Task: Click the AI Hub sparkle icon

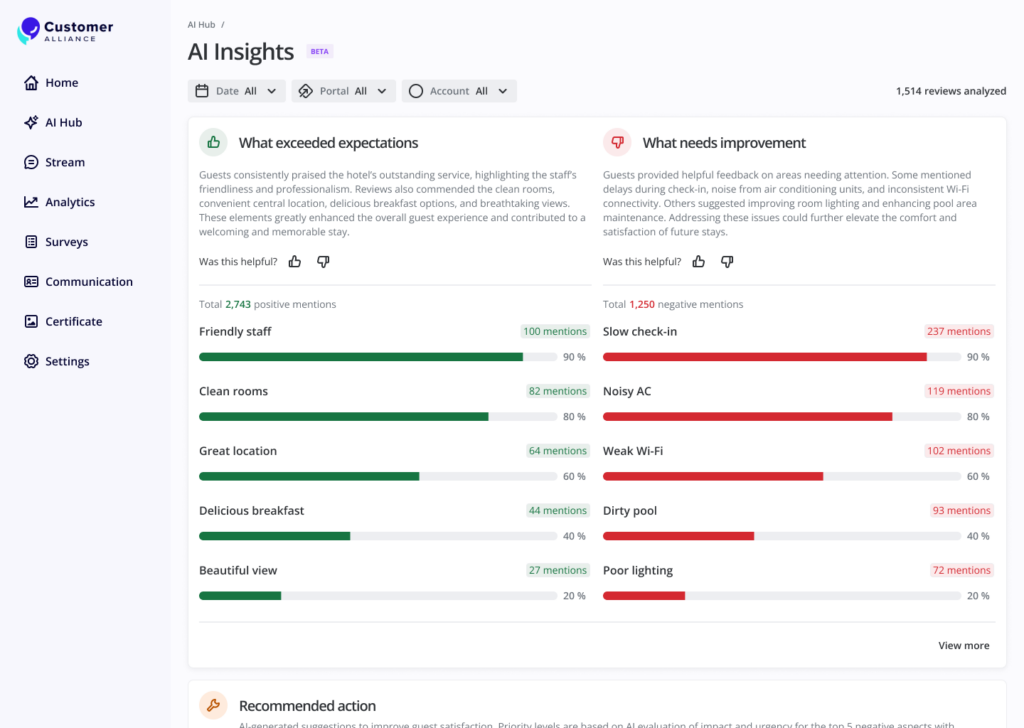Action: (31, 123)
